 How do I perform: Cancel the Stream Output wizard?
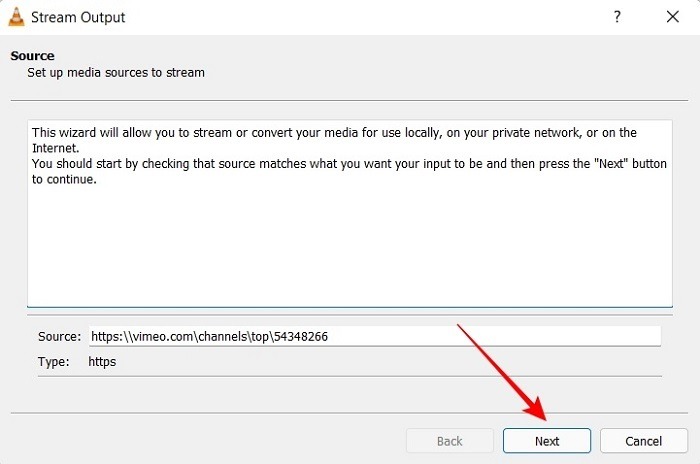click(x=643, y=441)
